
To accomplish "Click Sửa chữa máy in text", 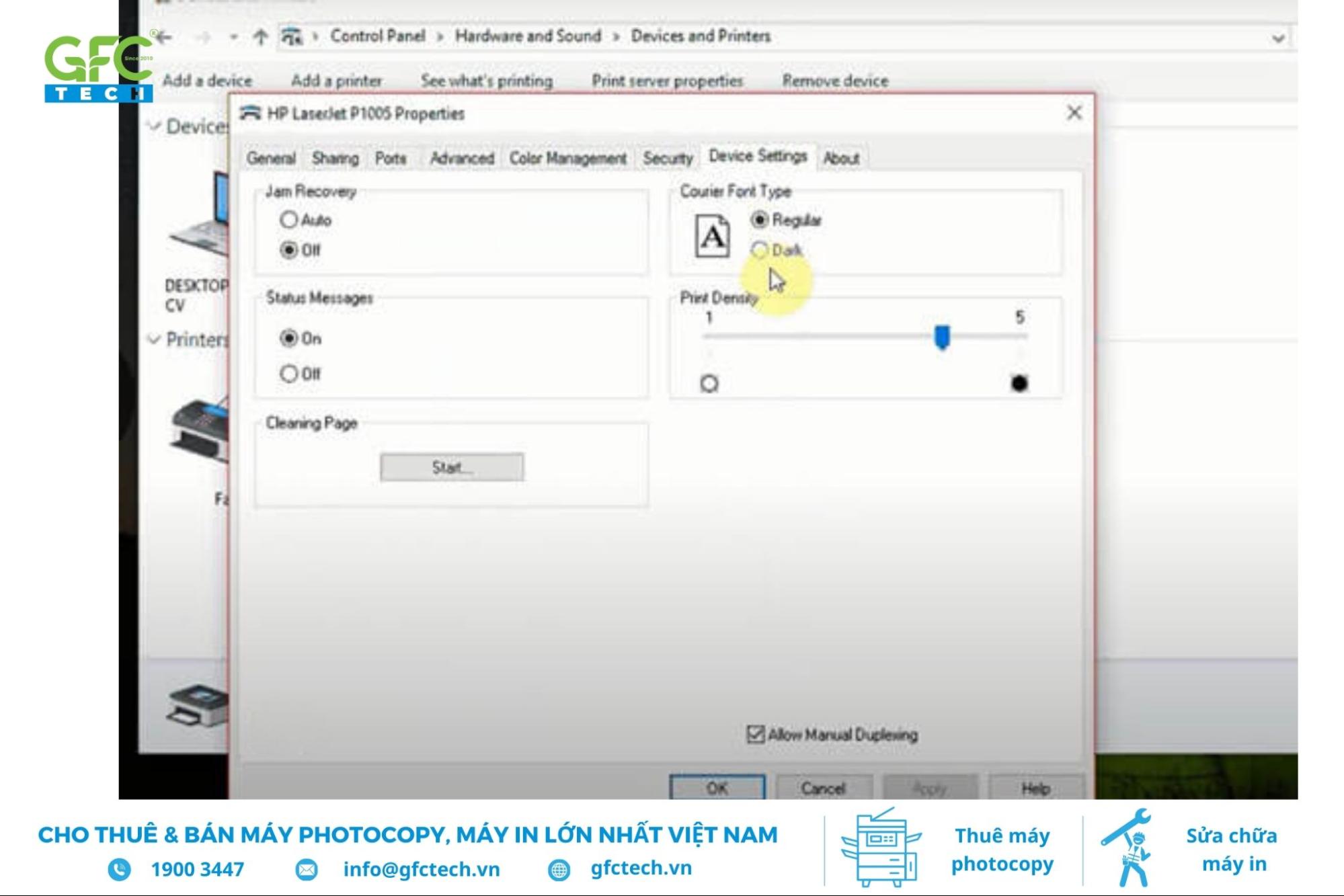I will pos(1232,850).
